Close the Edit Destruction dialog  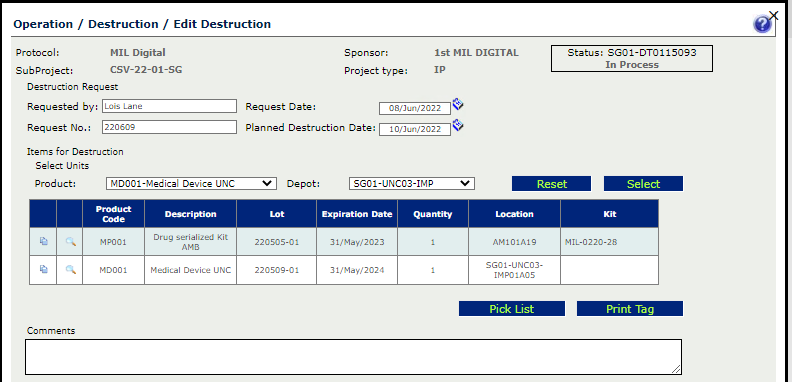[773, 16]
